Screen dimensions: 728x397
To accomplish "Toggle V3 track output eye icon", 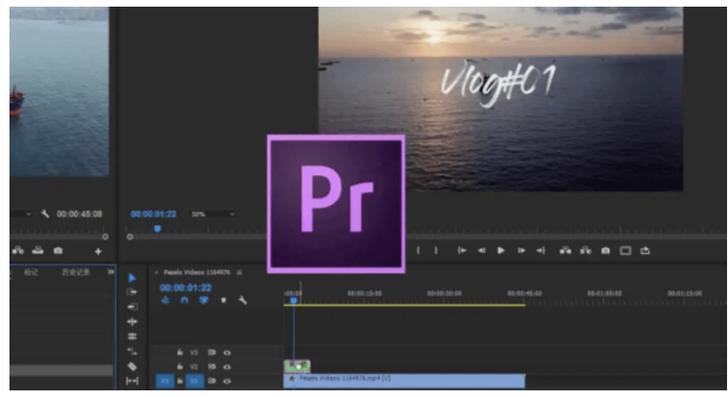I will pos(227,353).
